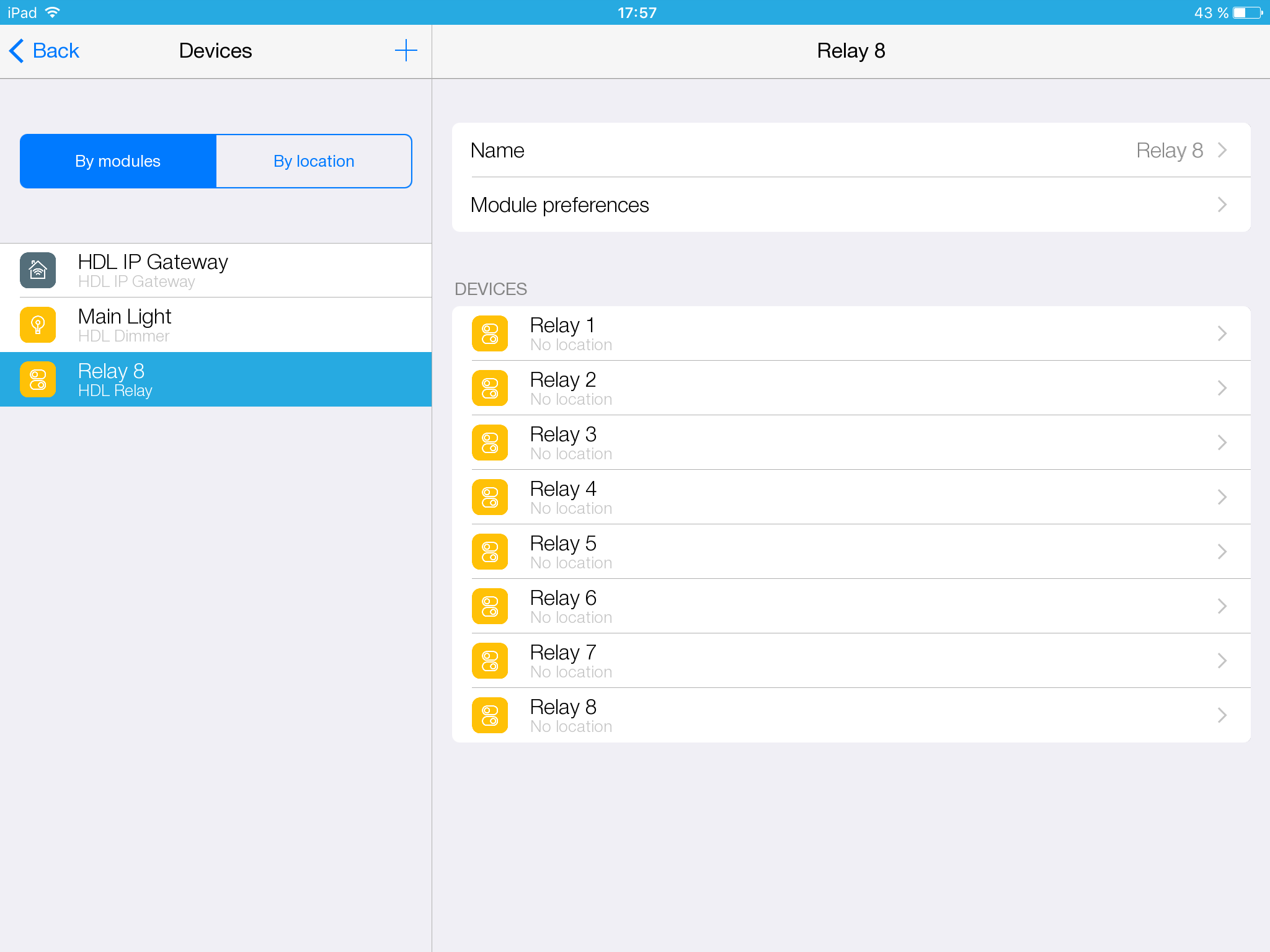Viewport: 1270px width, 952px height.
Task: Select the By modules segment
Action: tap(118, 161)
